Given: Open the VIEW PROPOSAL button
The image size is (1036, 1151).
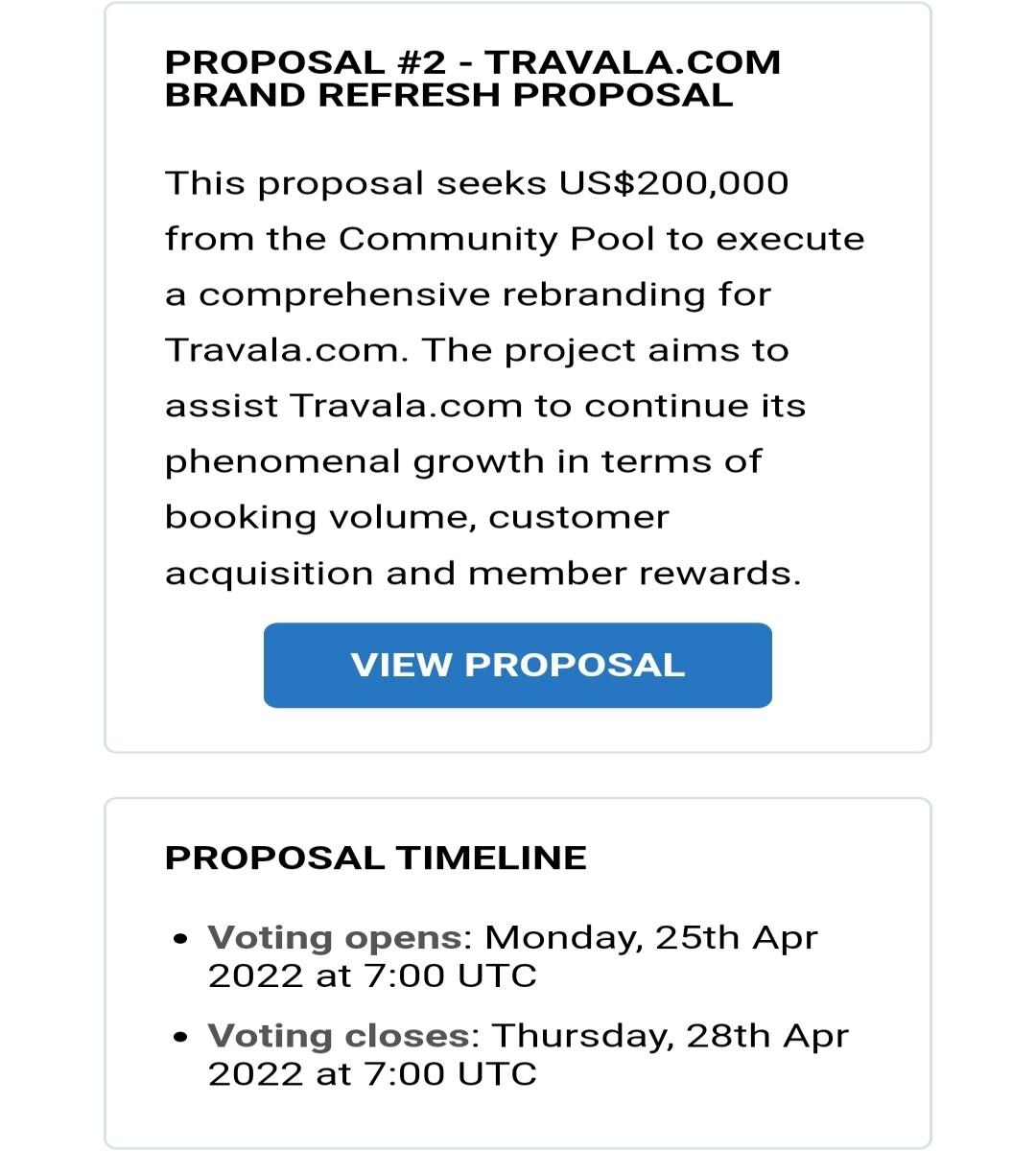Looking at the screenshot, I should [518, 665].
